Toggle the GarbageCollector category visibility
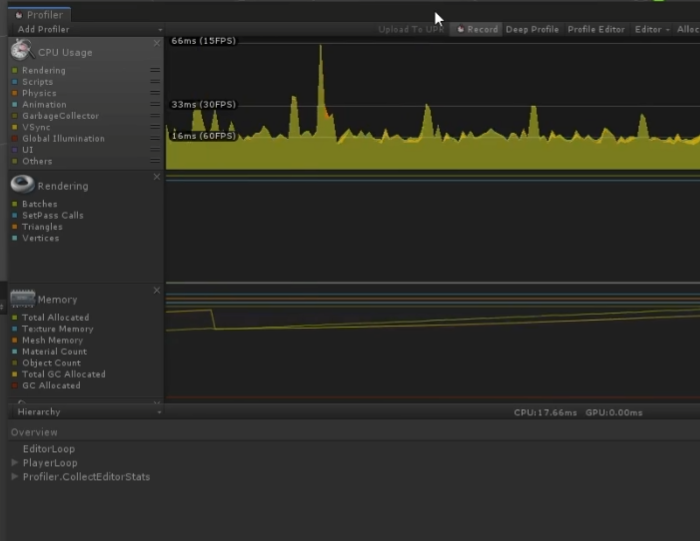 [15, 116]
